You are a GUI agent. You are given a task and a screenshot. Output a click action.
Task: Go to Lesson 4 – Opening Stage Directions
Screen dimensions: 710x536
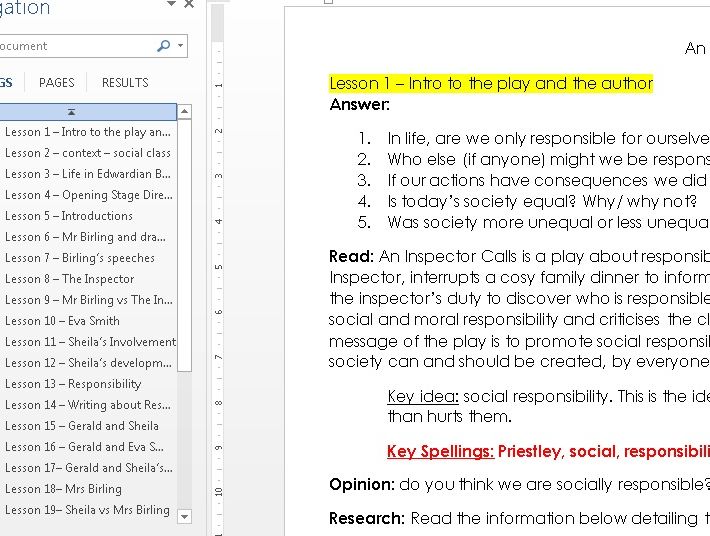point(88,195)
